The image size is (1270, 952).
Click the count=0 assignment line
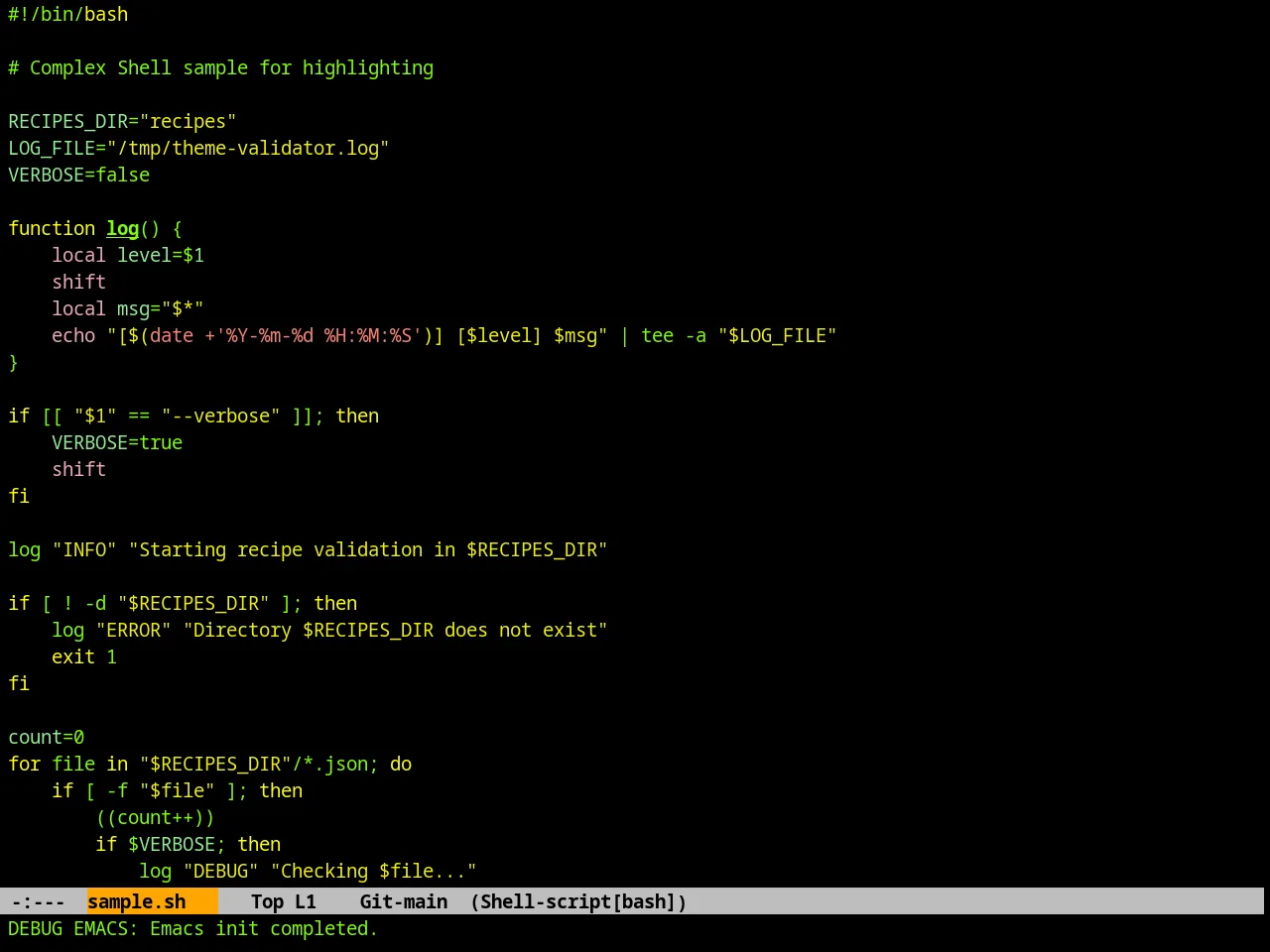pyautogui.click(x=47, y=738)
